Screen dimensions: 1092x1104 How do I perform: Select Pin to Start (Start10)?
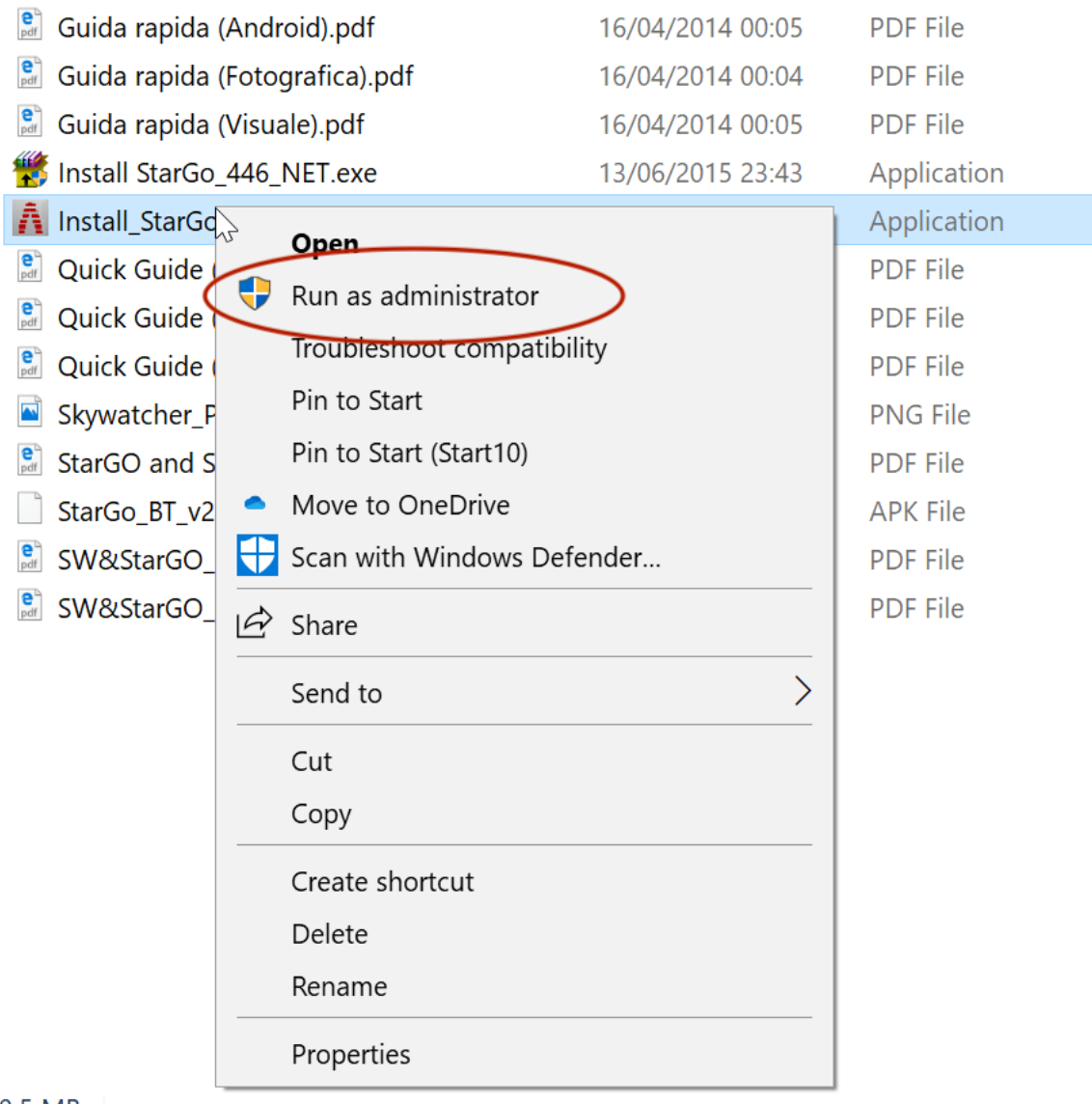tap(409, 453)
